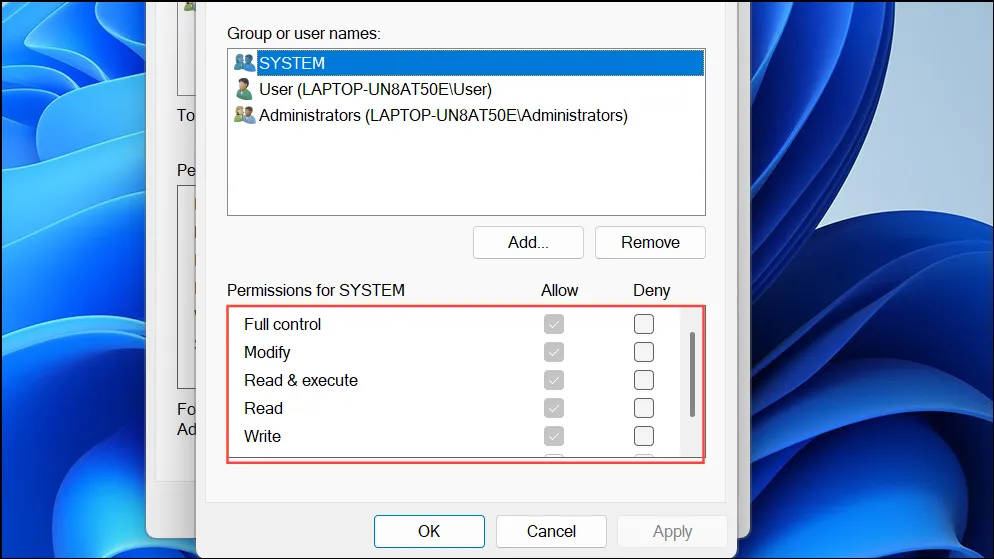Click the Remove button

pyautogui.click(x=650, y=242)
